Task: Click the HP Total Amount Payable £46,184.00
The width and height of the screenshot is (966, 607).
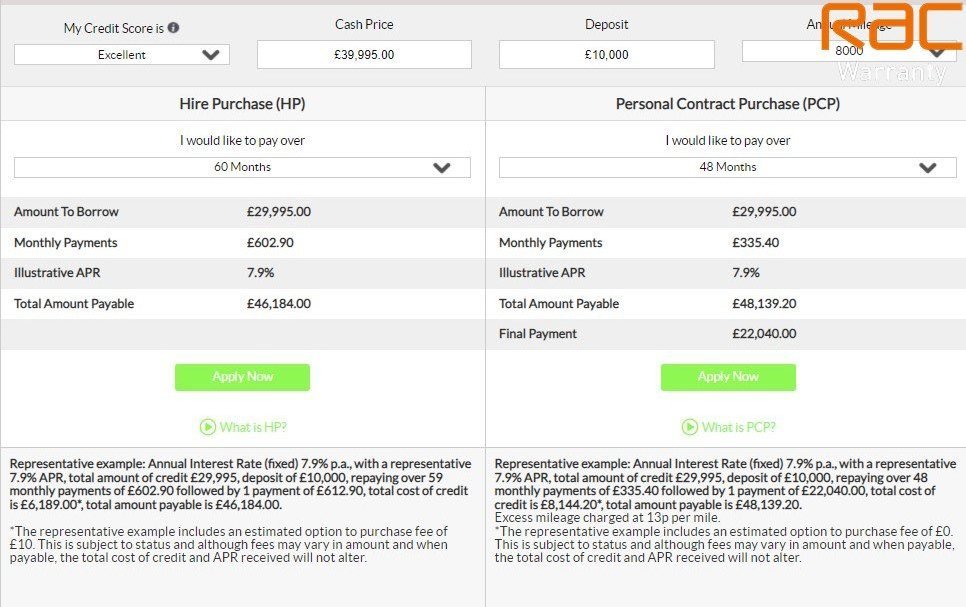Action: tap(278, 304)
